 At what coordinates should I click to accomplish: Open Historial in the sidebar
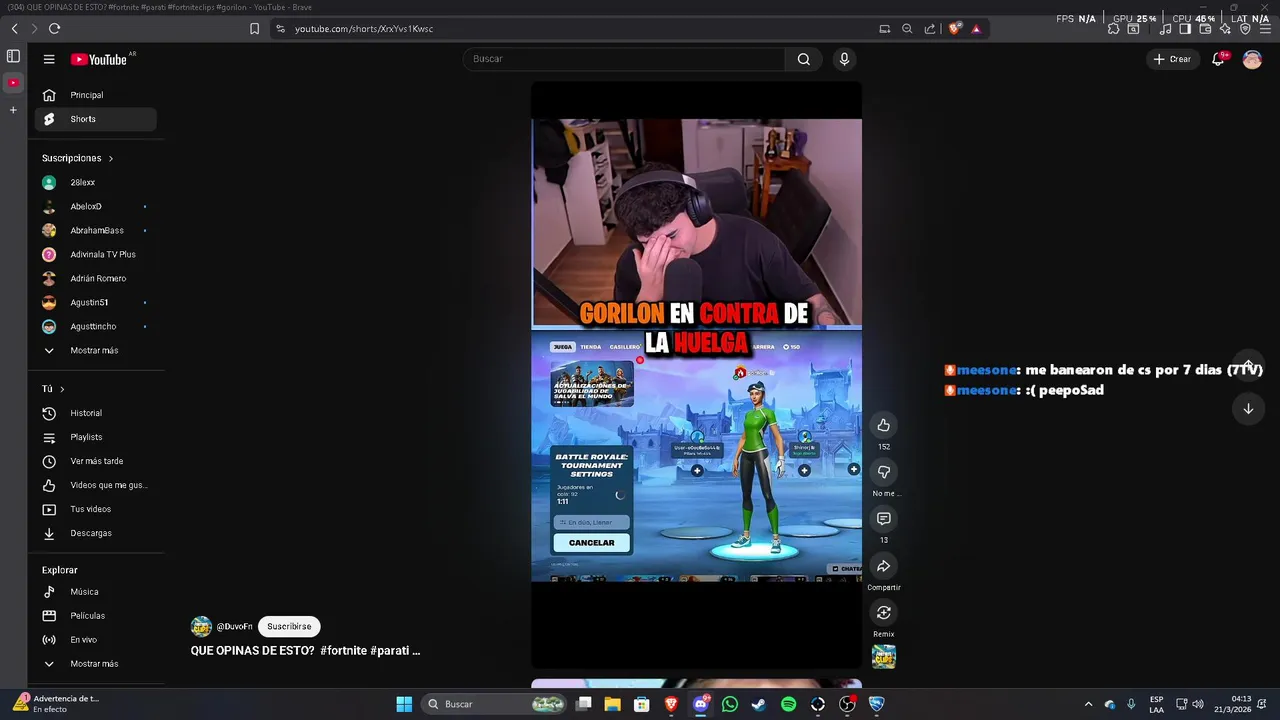pyautogui.click(x=96, y=413)
